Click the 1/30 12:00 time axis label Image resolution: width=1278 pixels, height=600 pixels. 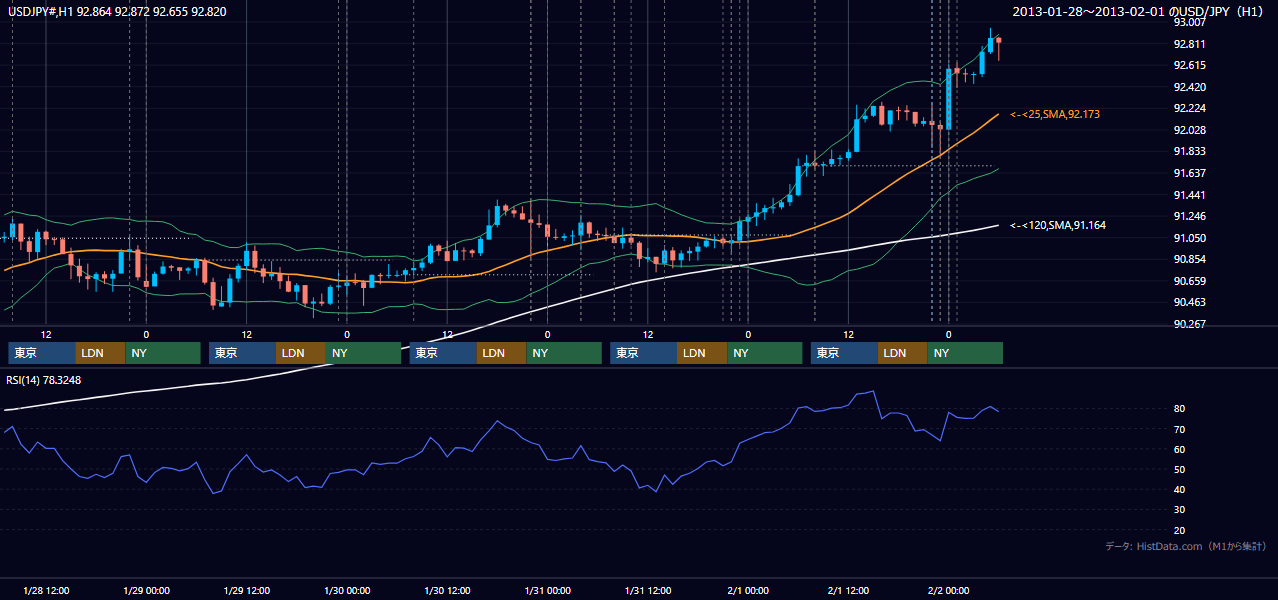(447, 591)
